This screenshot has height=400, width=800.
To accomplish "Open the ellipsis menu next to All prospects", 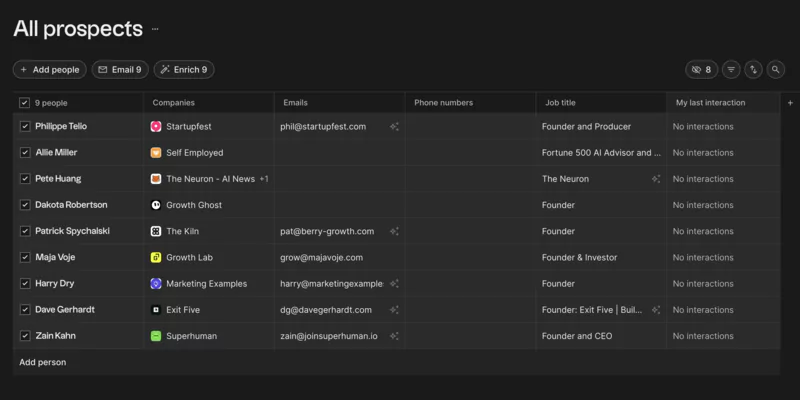I will (x=155, y=29).
